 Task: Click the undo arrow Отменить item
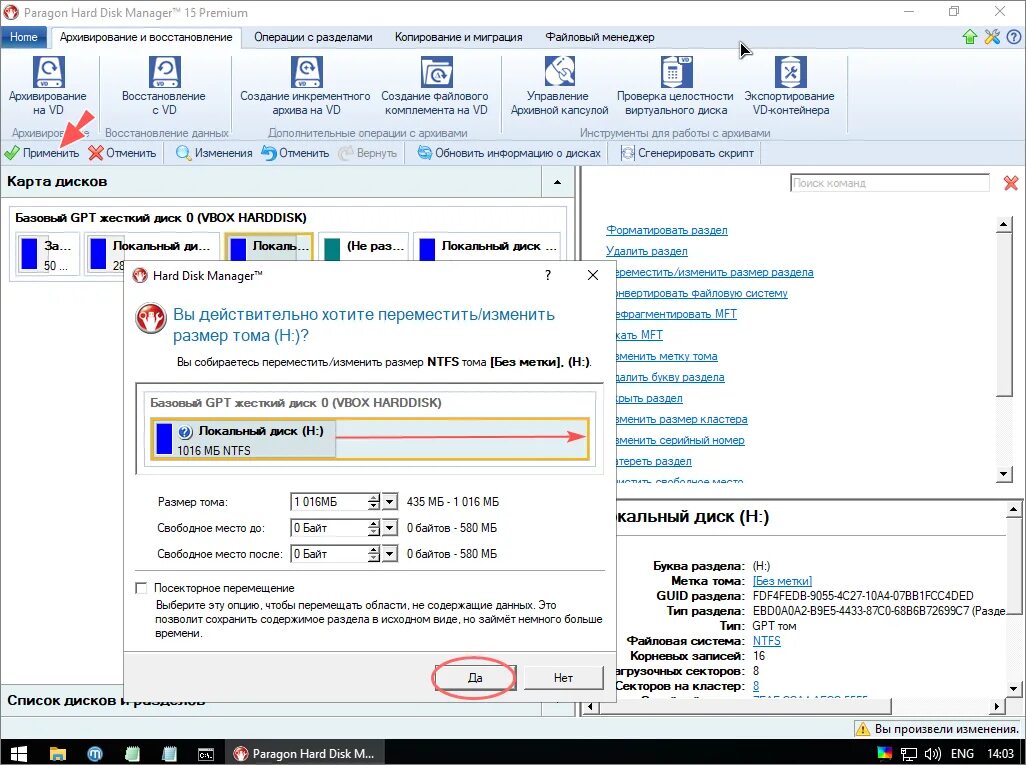(x=295, y=153)
